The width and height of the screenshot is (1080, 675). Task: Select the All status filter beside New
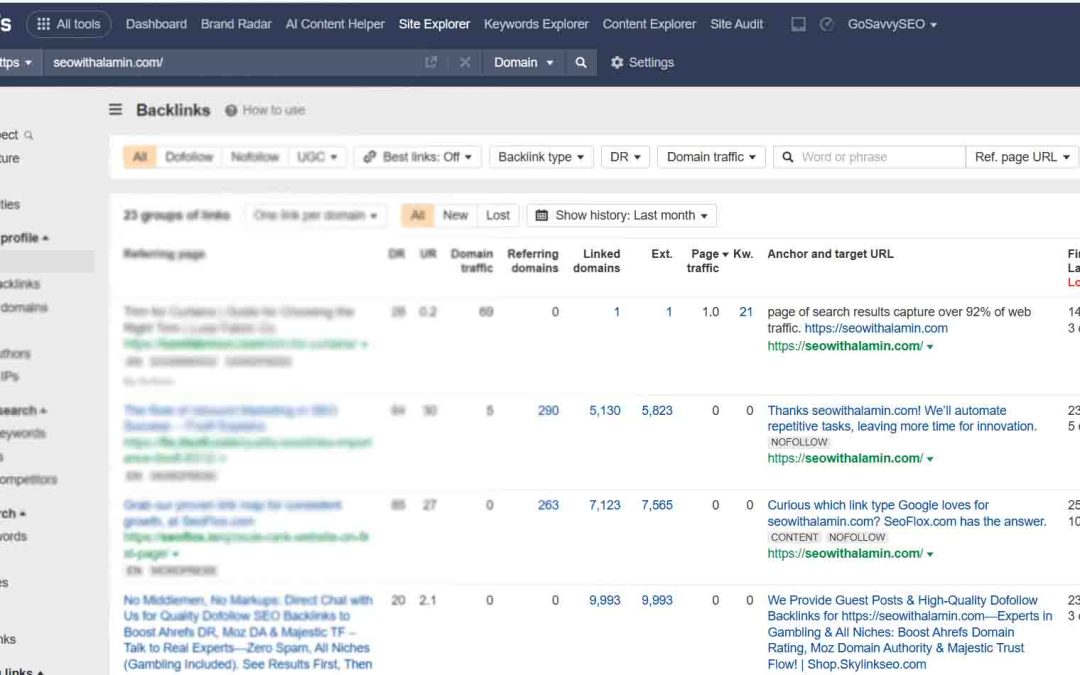click(417, 216)
